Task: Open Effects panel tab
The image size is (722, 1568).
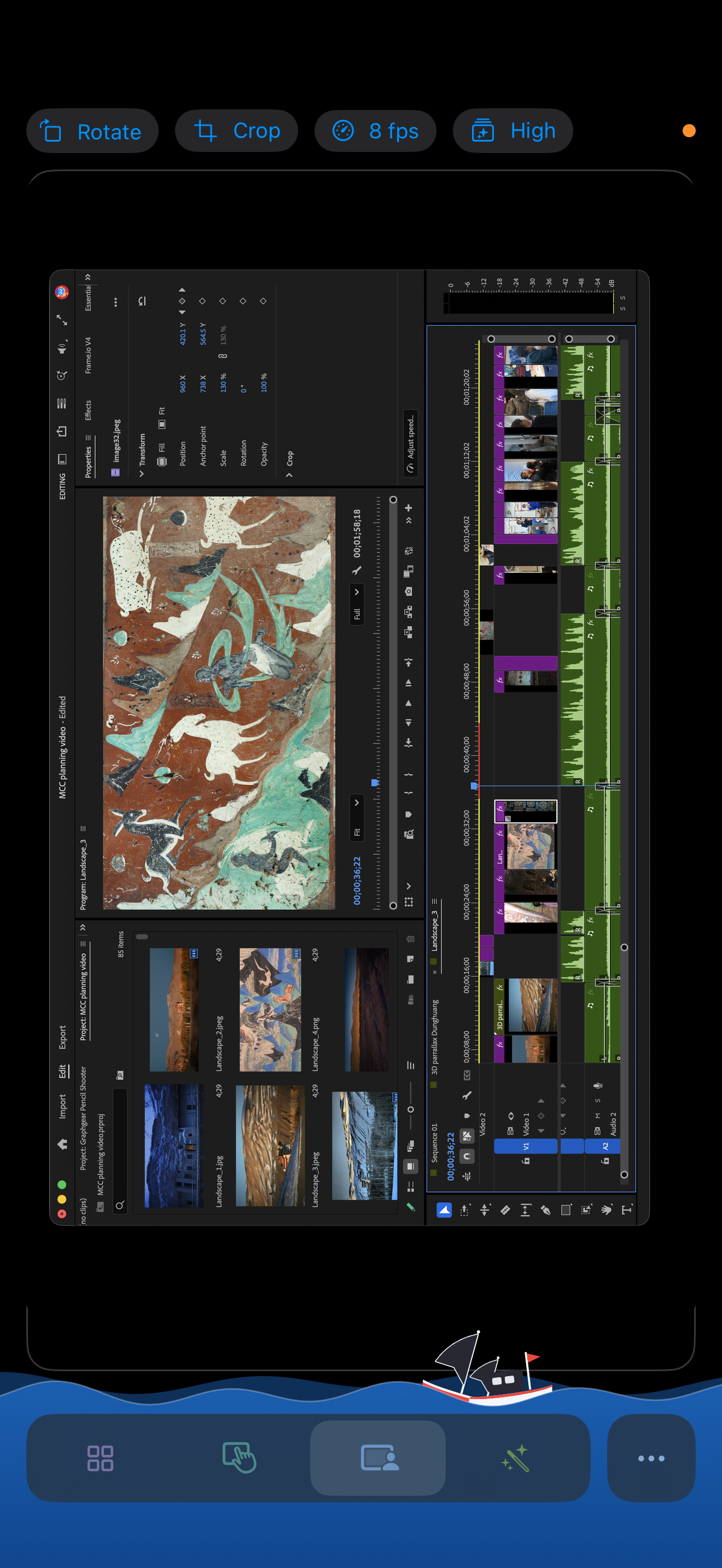Action: pos(88,410)
